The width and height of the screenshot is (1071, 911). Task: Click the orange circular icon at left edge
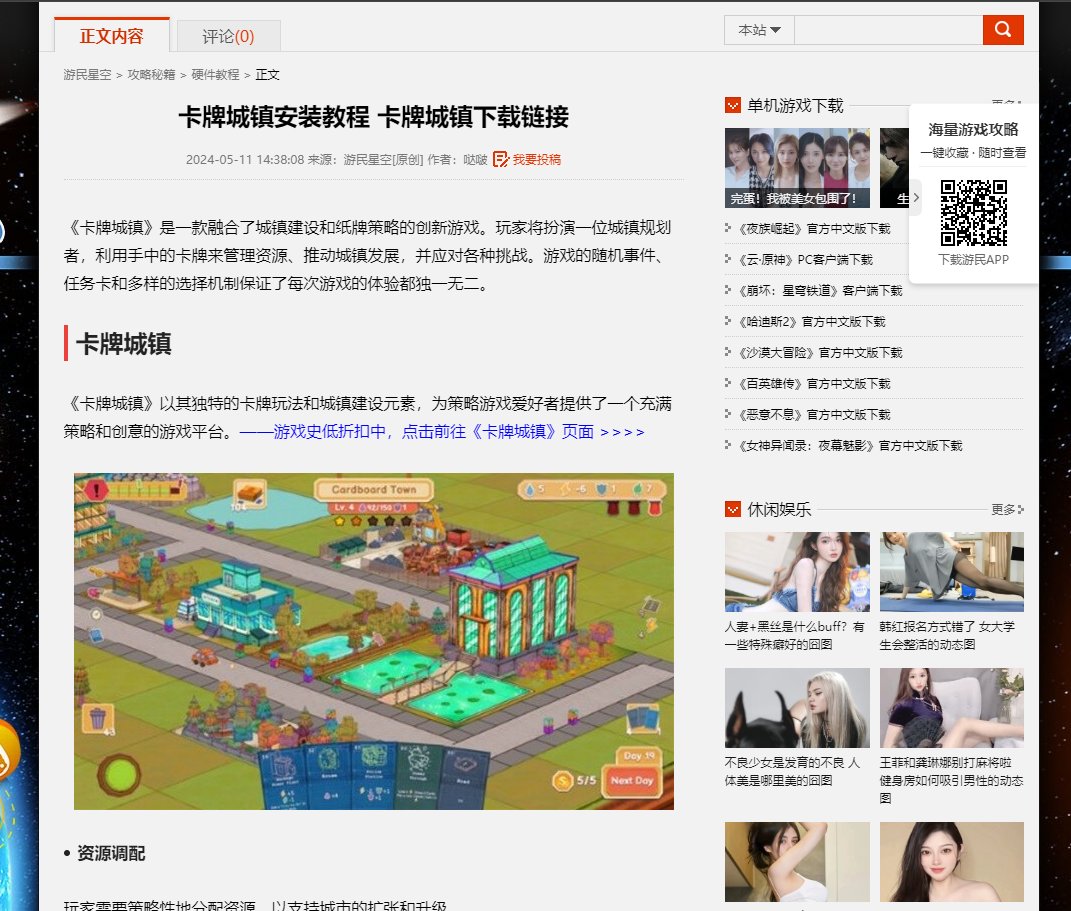coord(8,751)
